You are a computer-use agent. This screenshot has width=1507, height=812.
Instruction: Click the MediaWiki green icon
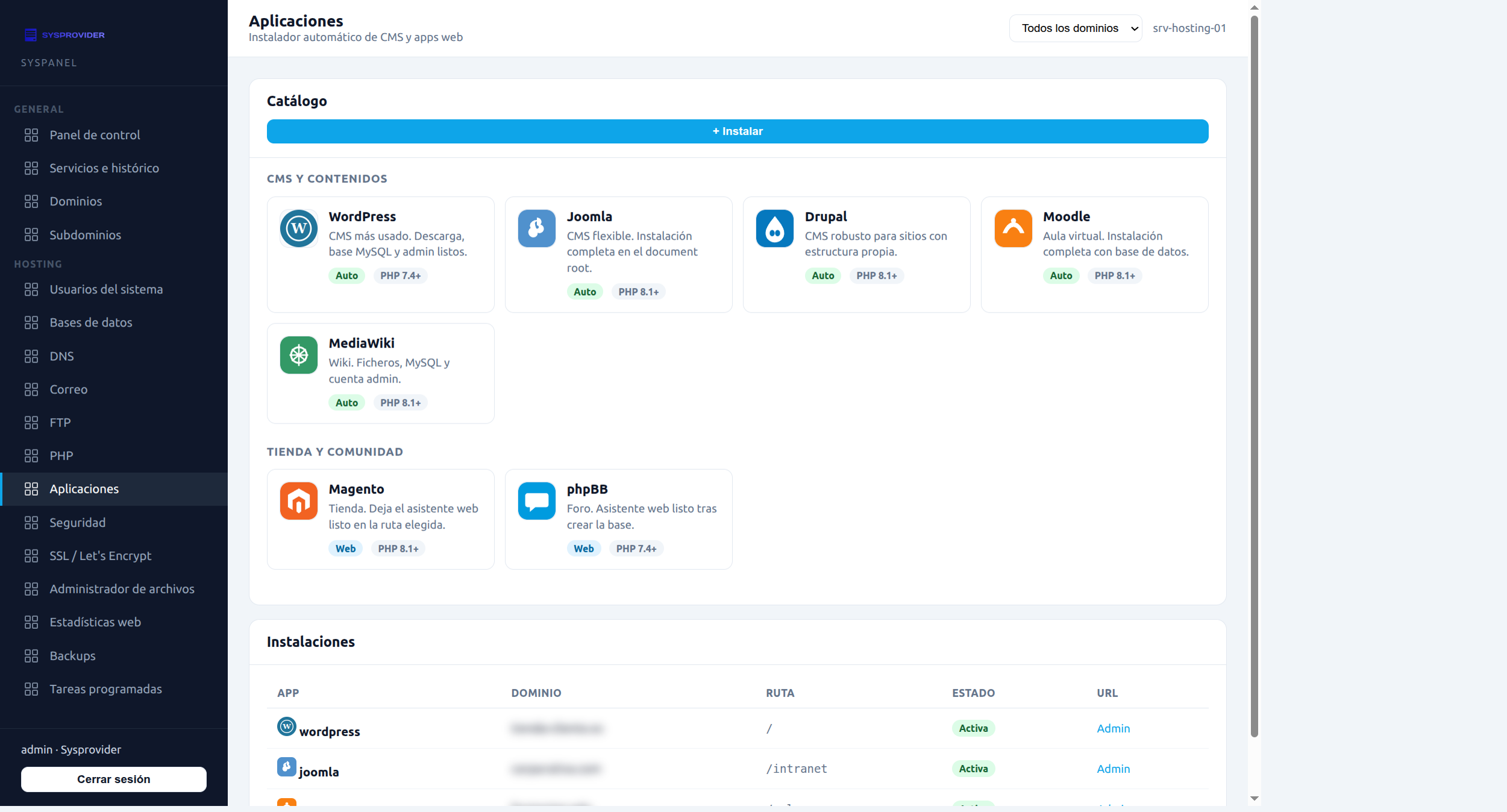(x=298, y=355)
